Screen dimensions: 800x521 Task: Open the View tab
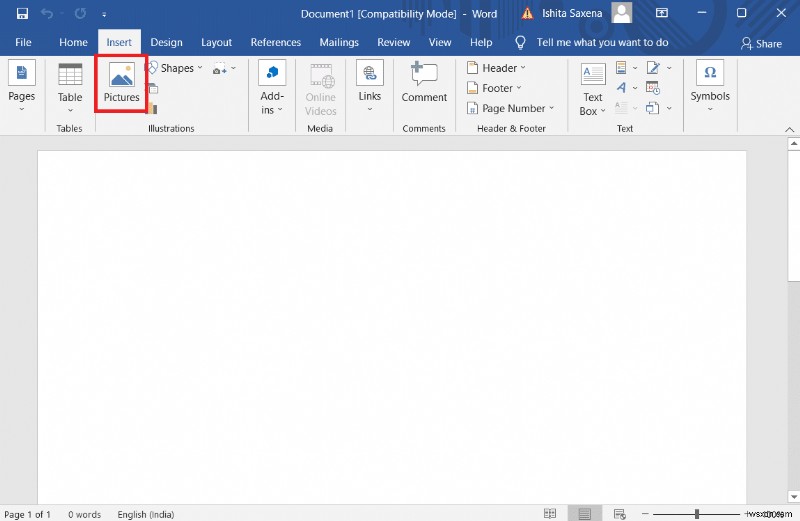click(440, 42)
